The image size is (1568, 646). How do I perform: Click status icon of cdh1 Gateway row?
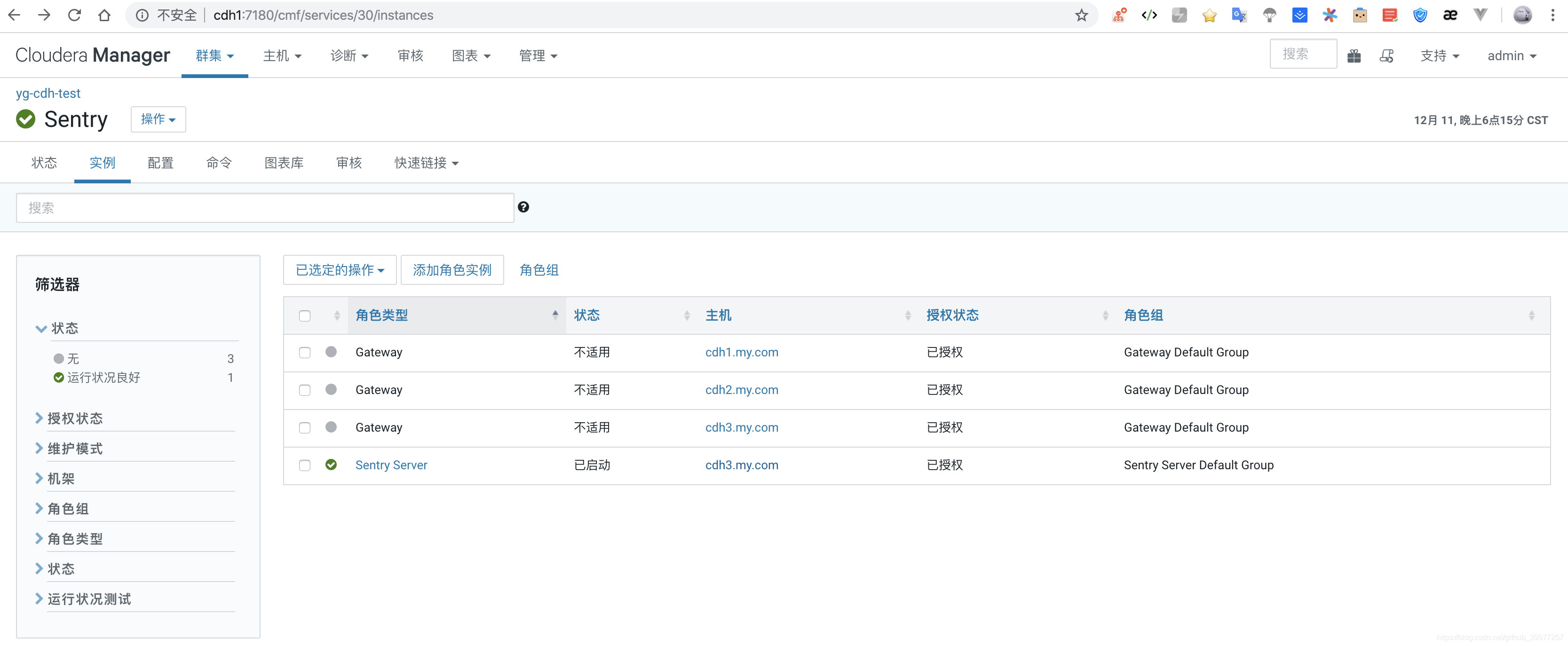[x=331, y=352]
